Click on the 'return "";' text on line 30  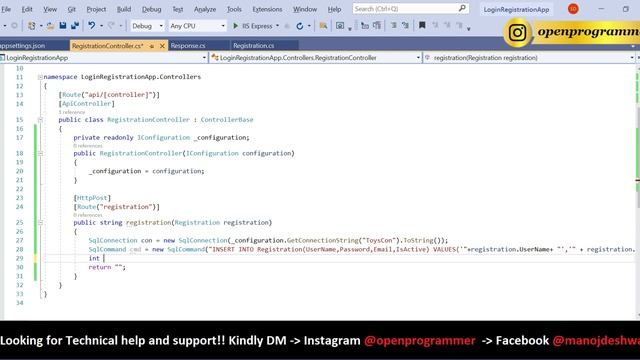pyautogui.click(x=107, y=267)
